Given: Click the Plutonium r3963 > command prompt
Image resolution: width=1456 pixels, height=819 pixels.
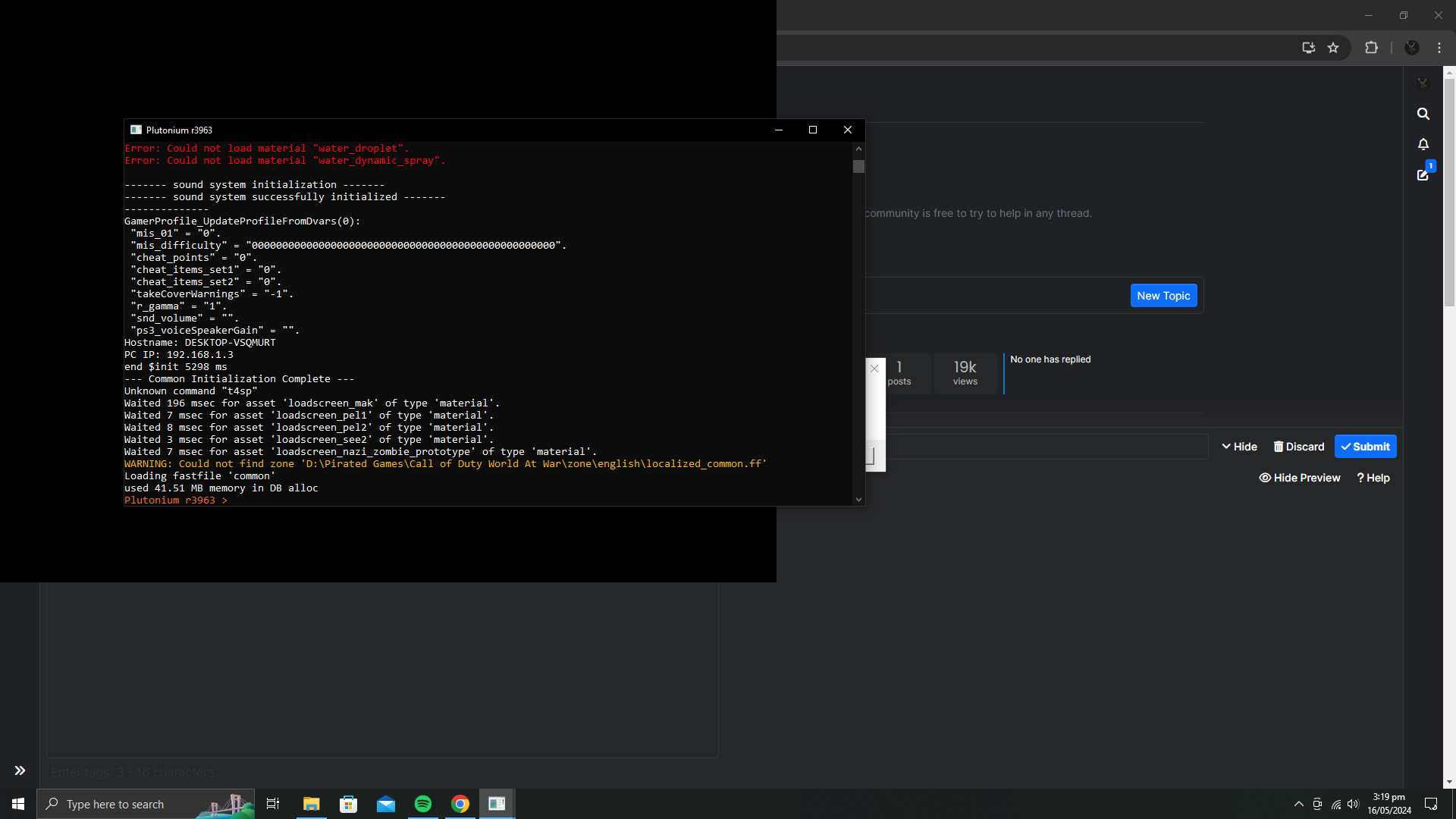Looking at the screenshot, I should click(x=176, y=500).
